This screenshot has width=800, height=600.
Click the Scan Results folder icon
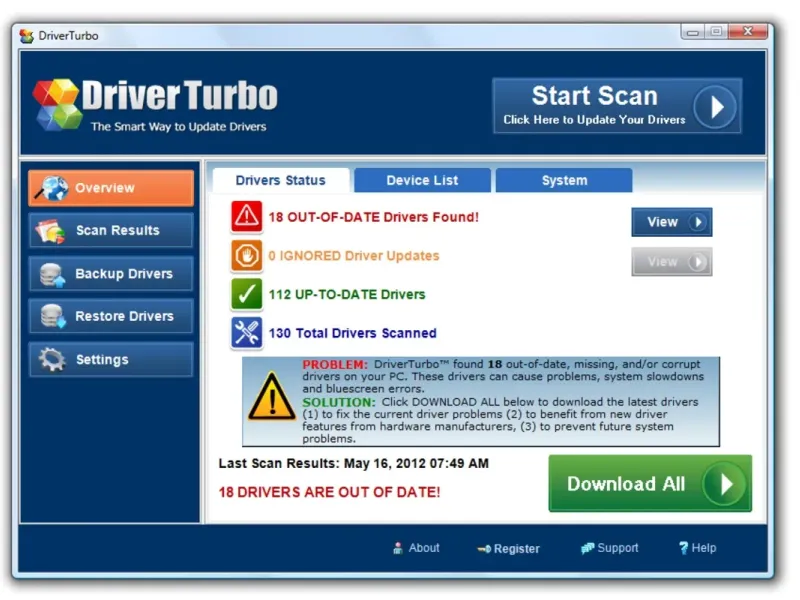click(x=50, y=231)
